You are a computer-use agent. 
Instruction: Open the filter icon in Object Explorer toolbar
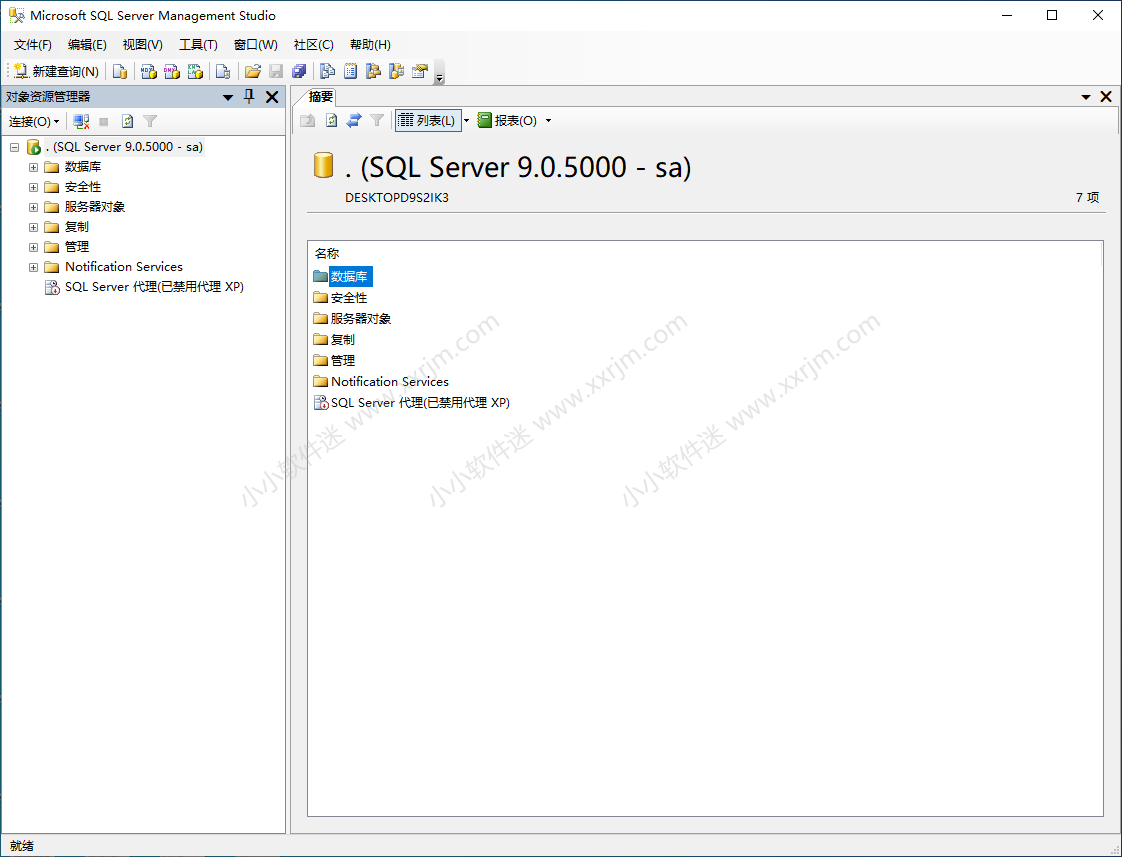(x=148, y=120)
